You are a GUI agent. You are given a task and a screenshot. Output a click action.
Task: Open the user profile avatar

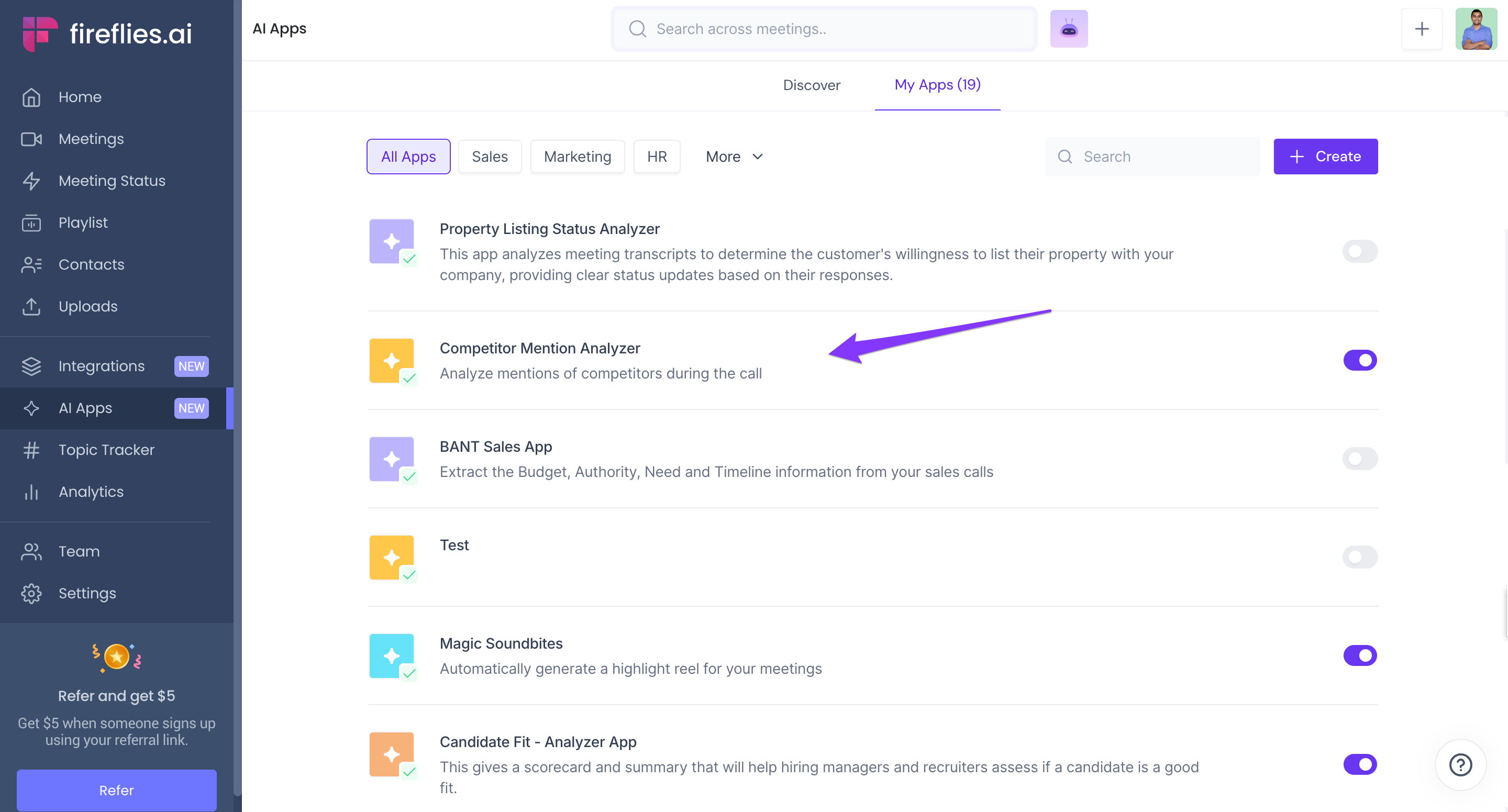(1476, 29)
